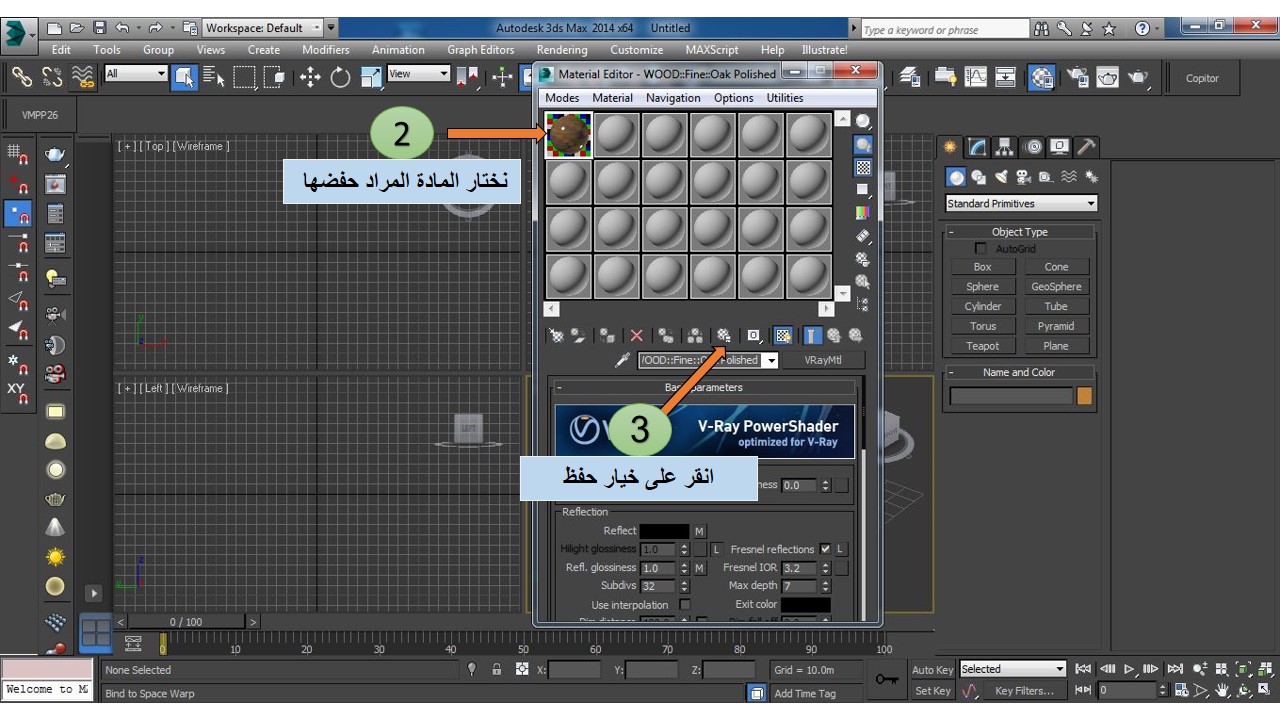Click the VRayMtl material type button
1280x720 pixels.
click(x=825, y=360)
